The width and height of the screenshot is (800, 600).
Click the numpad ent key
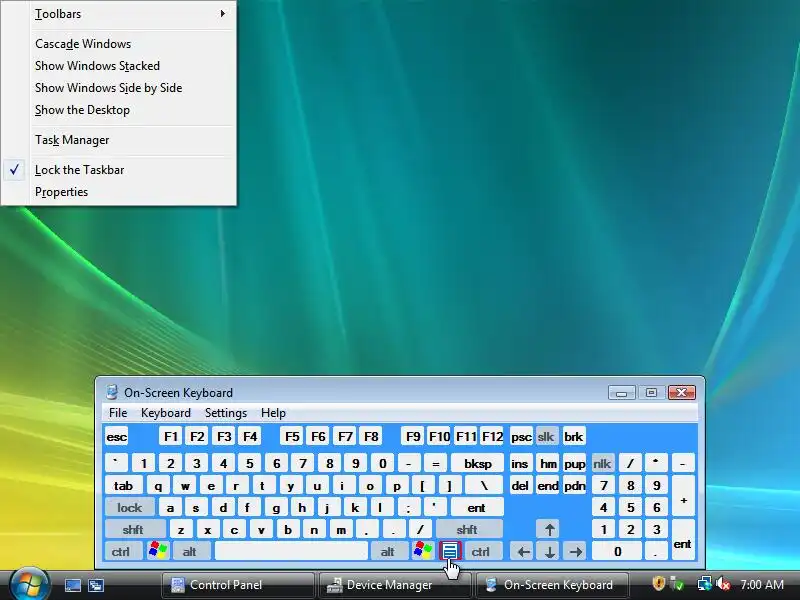(x=683, y=540)
